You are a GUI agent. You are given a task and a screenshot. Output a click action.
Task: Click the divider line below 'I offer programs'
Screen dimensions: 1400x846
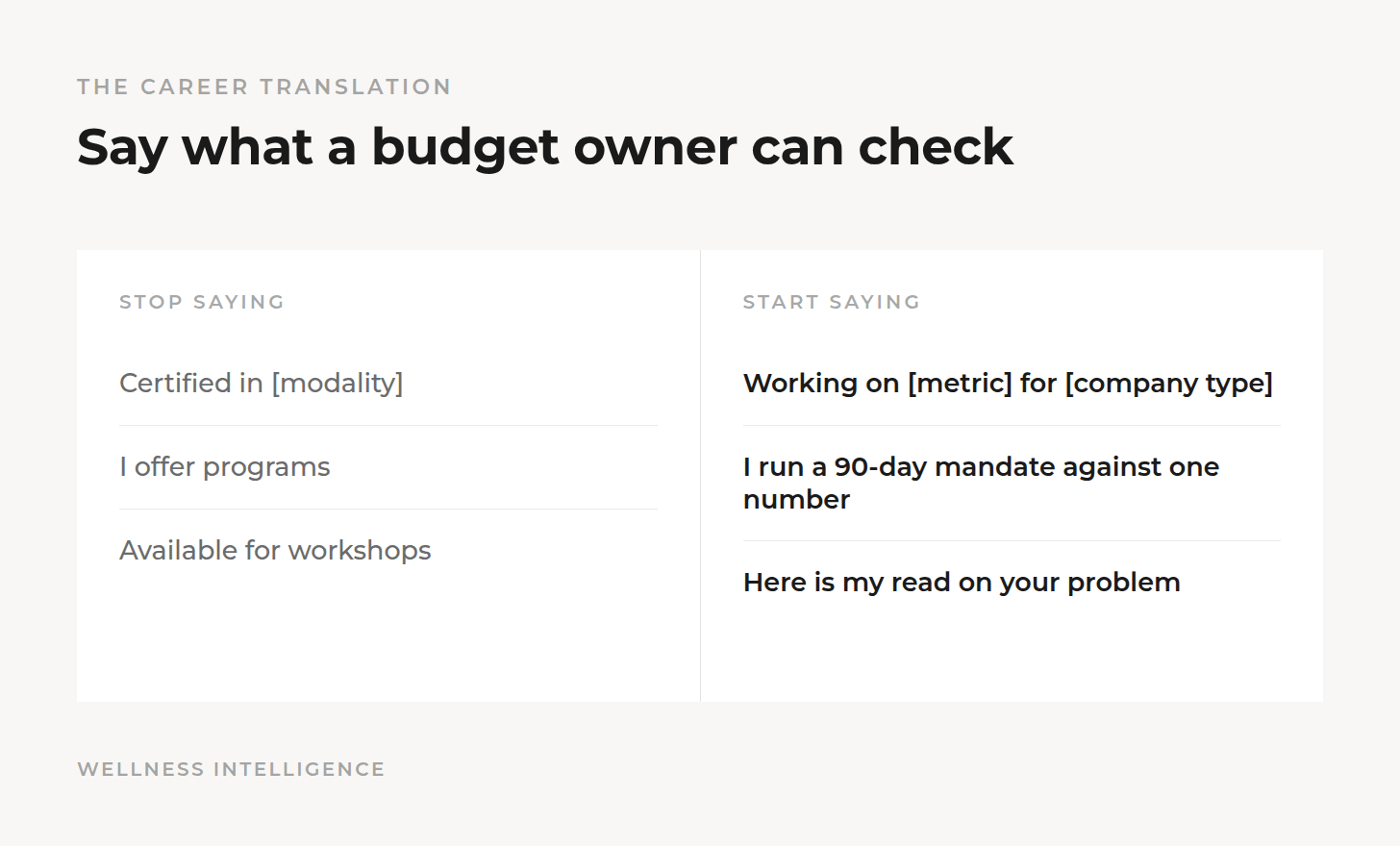[x=388, y=509]
